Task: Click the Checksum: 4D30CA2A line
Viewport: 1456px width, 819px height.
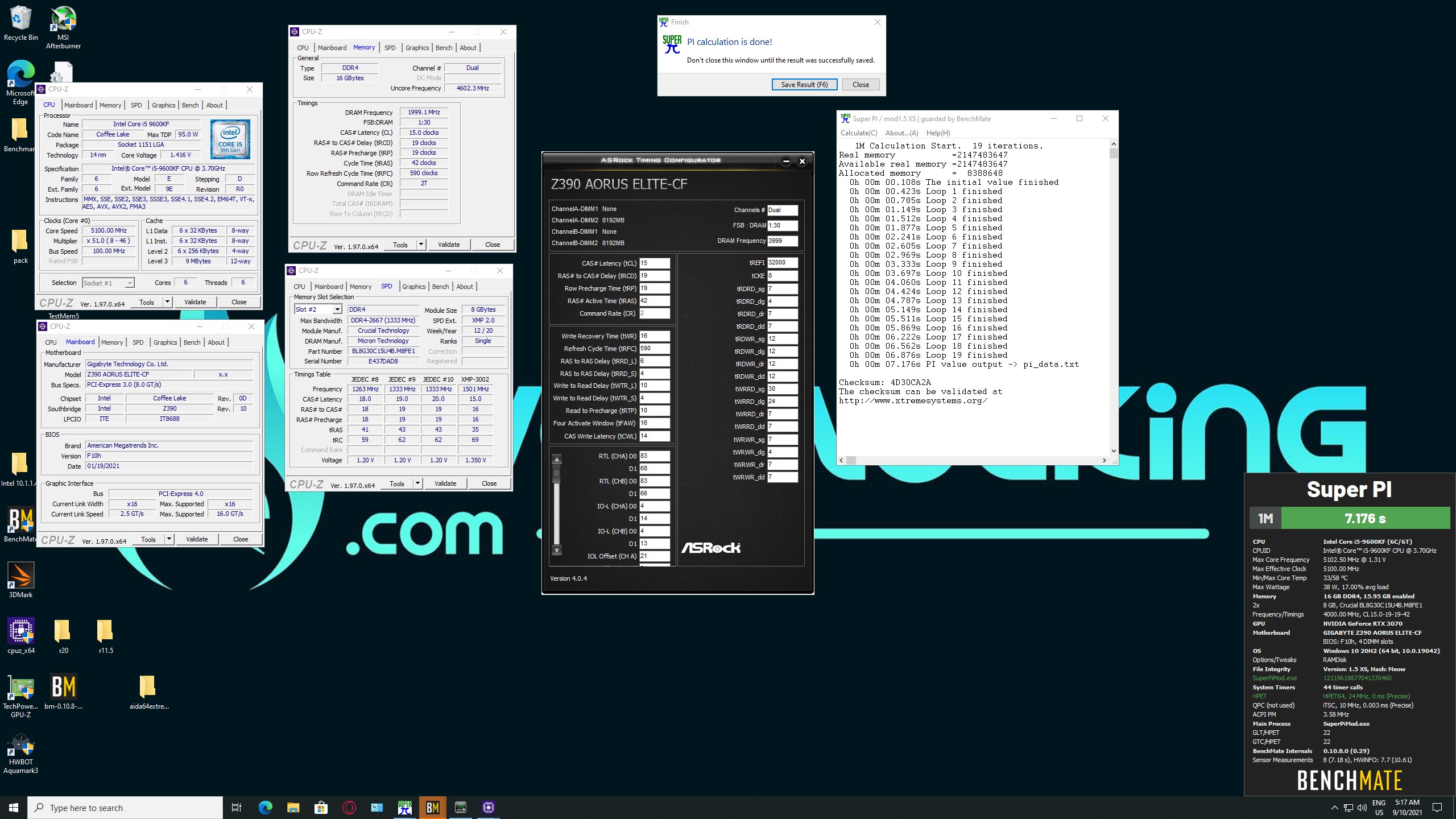Action: [x=885, y=382]
